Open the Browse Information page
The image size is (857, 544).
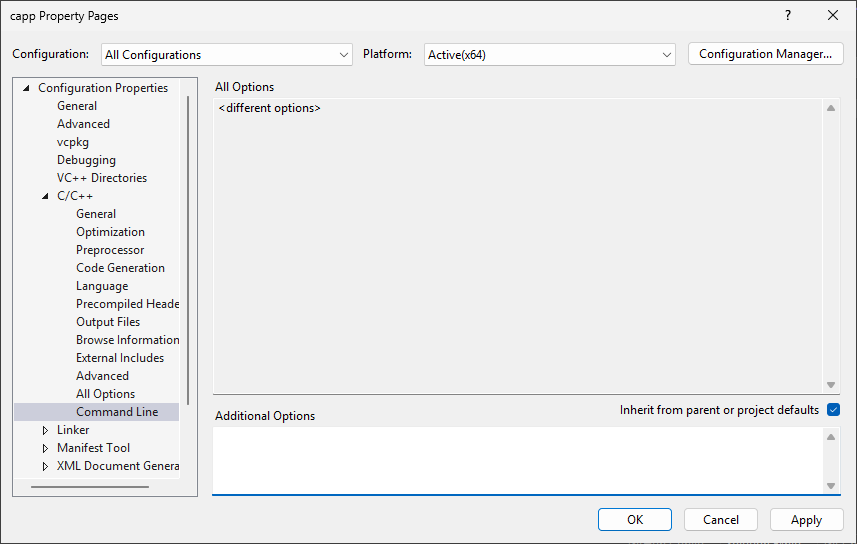click(x=127, y=341)
